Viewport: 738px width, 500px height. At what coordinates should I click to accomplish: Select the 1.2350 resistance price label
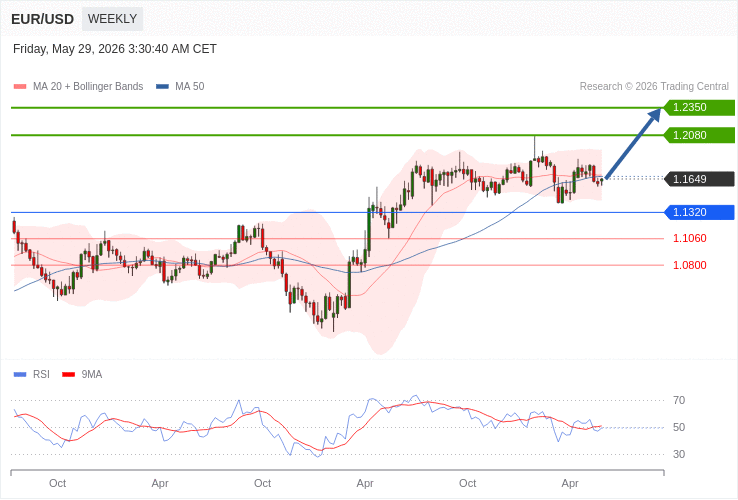pyautogui.click(x=699, y=107)
